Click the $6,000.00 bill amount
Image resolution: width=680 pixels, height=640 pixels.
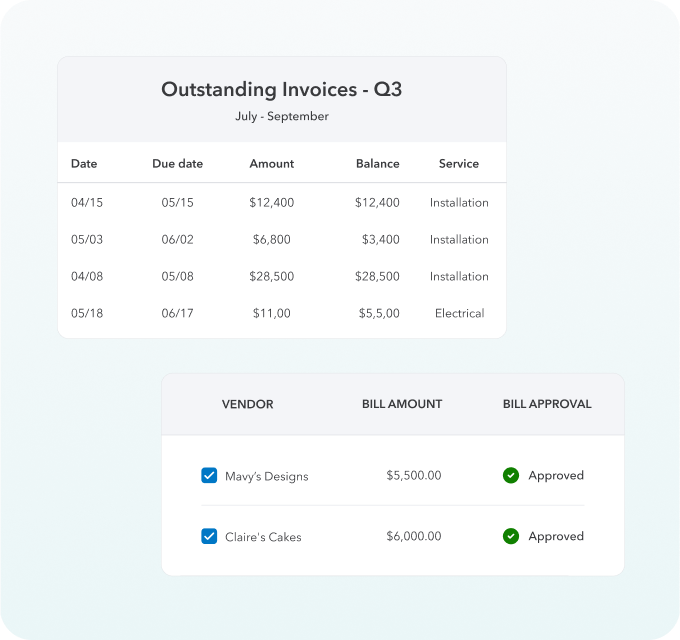(x=414, y=536)
